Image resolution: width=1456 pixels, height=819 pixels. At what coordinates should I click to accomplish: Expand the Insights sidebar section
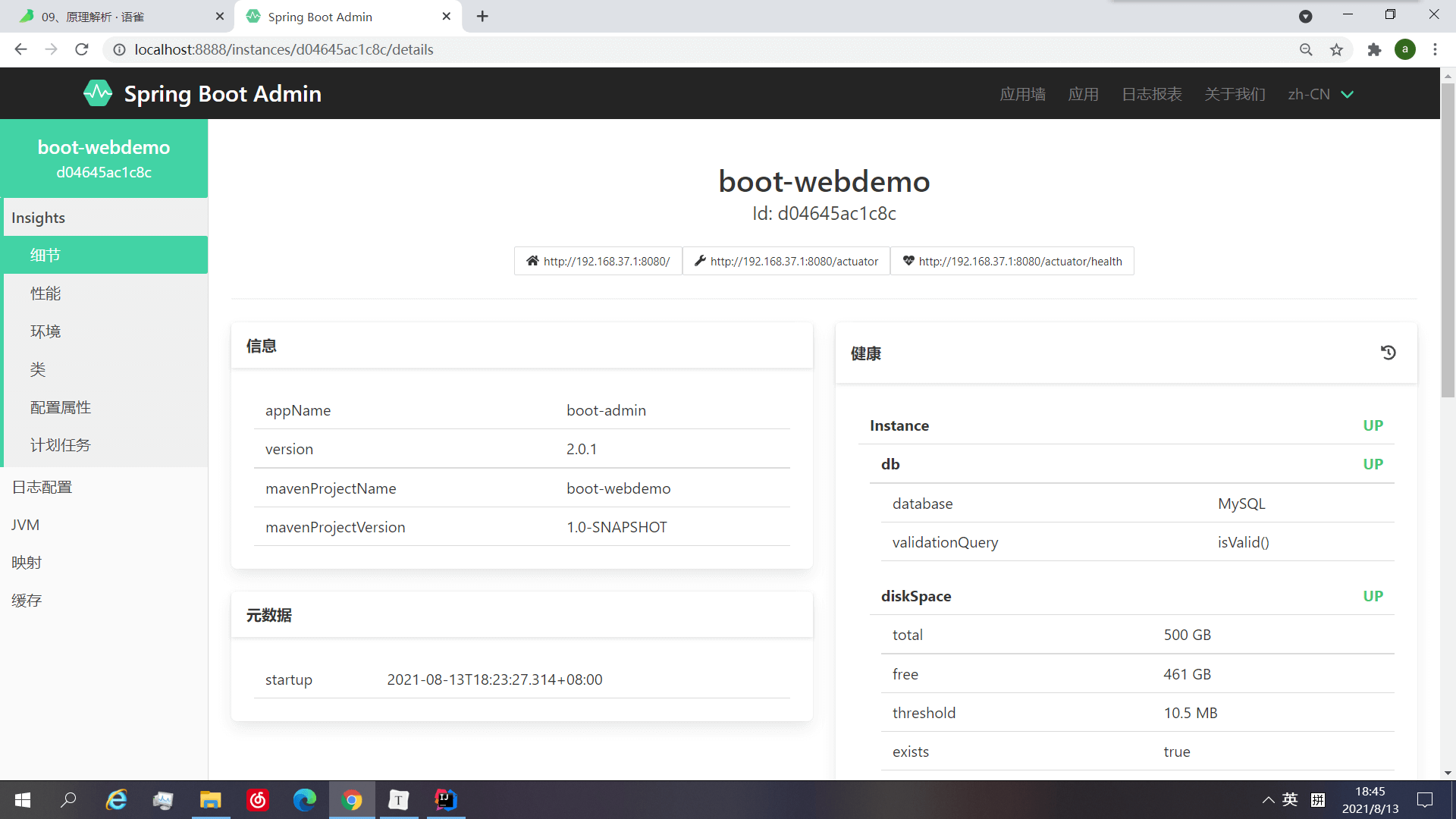pyautogui.click(x=38, y=218)
